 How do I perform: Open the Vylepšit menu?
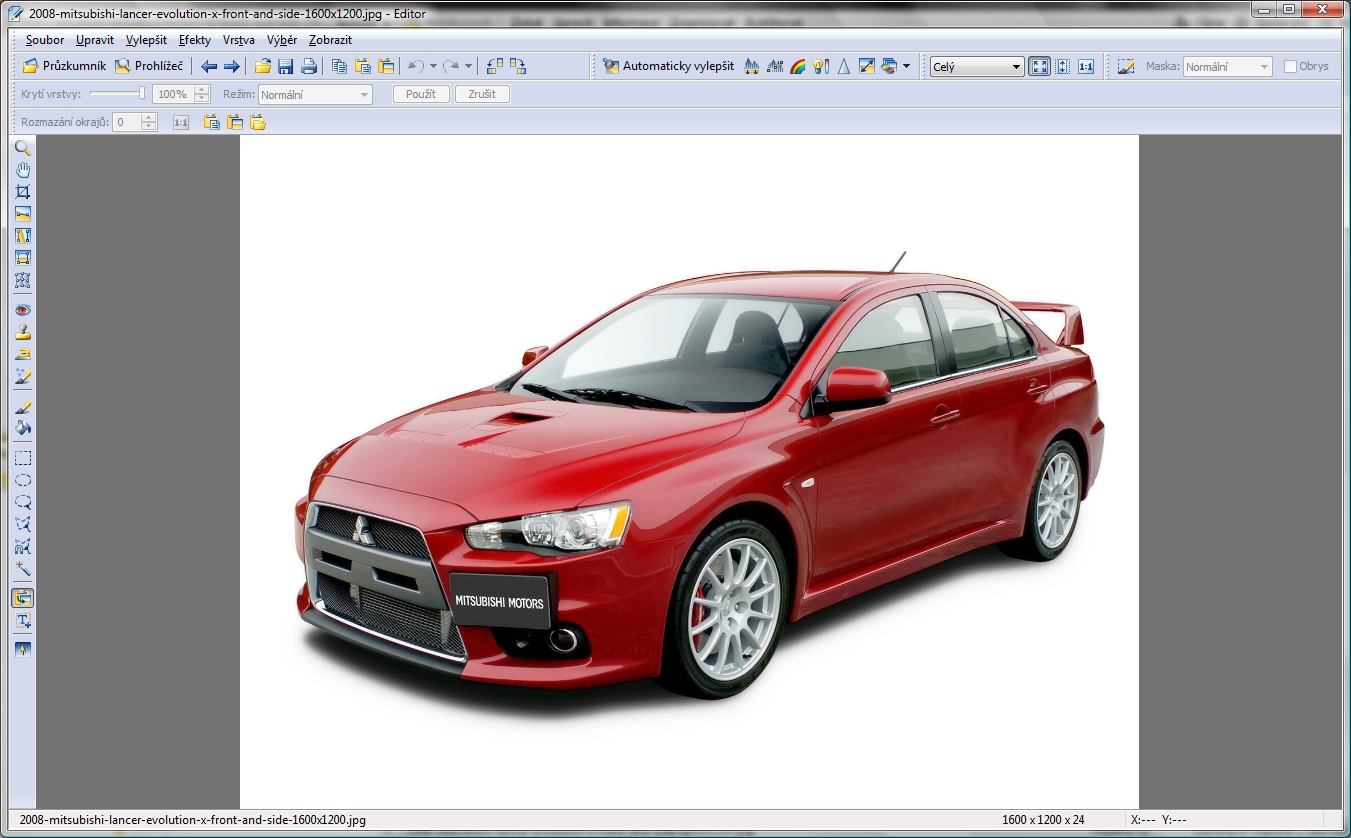point(146,40)
